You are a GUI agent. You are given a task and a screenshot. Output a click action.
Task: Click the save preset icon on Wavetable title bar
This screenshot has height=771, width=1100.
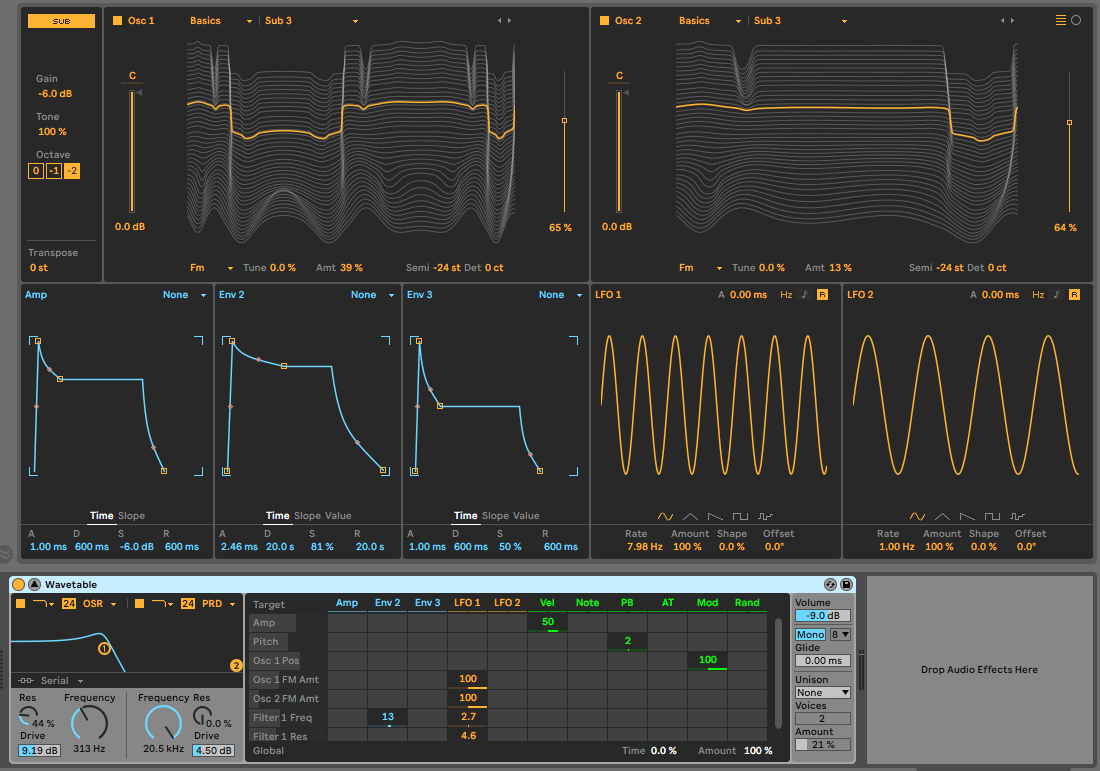tap(846, 585)
